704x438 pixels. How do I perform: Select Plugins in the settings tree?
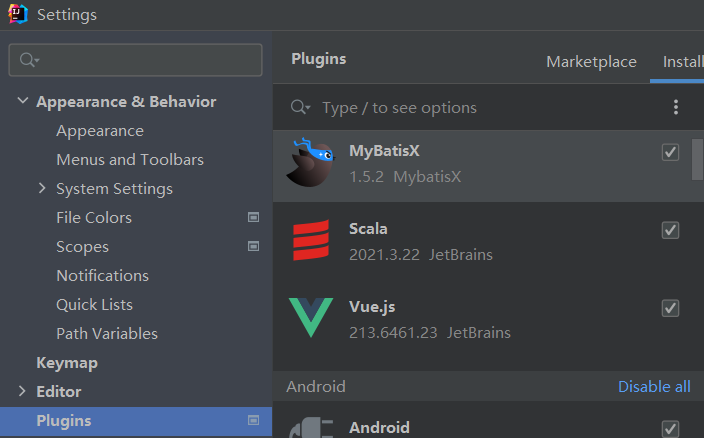point(136,421)
